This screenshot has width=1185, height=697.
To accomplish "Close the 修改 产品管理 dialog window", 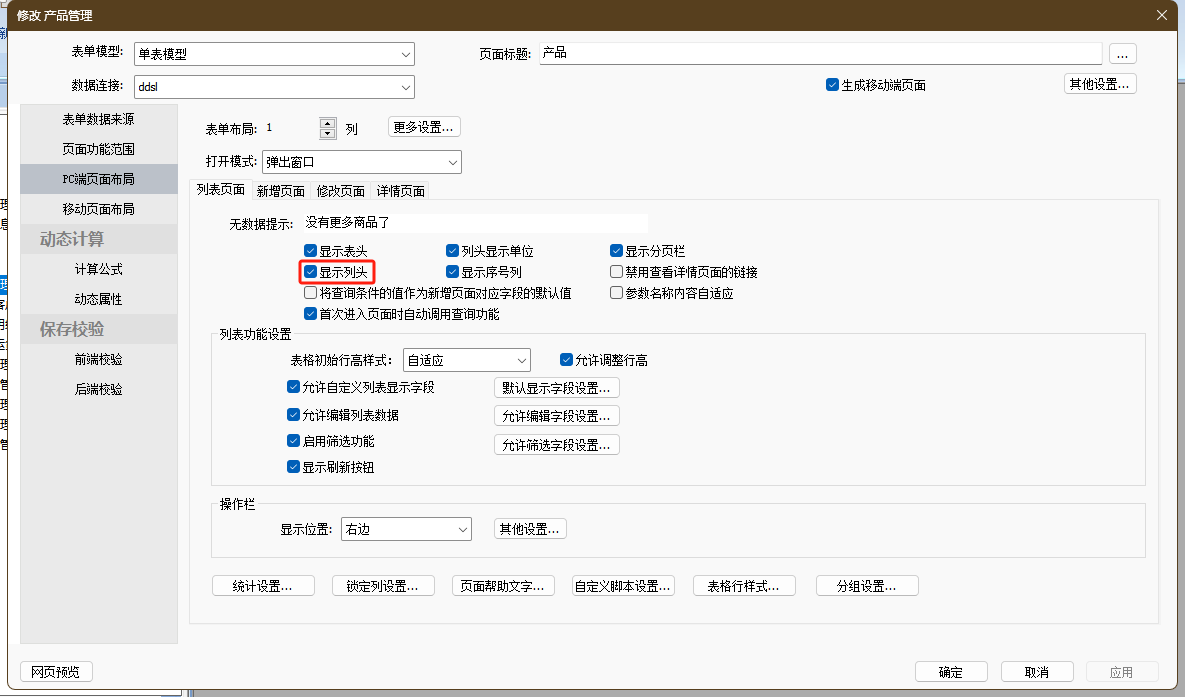I will (1161, 15).
